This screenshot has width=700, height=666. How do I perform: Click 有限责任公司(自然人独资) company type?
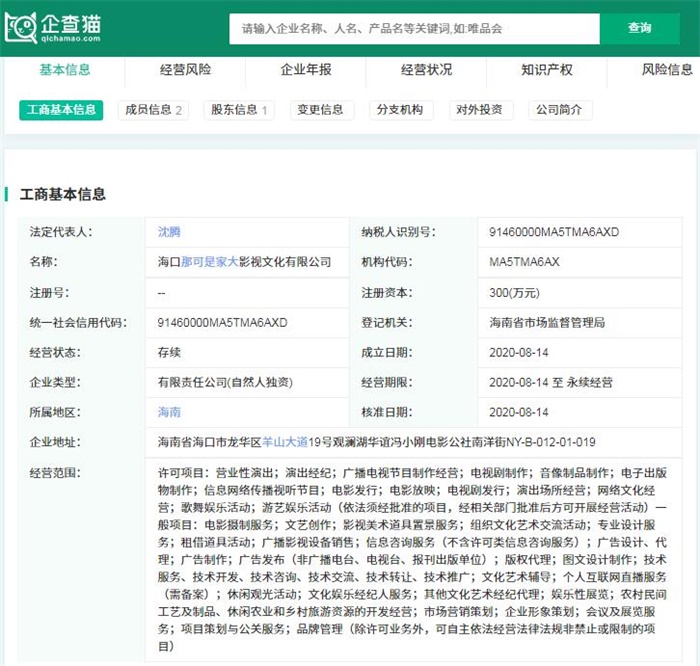coord(225,382)
